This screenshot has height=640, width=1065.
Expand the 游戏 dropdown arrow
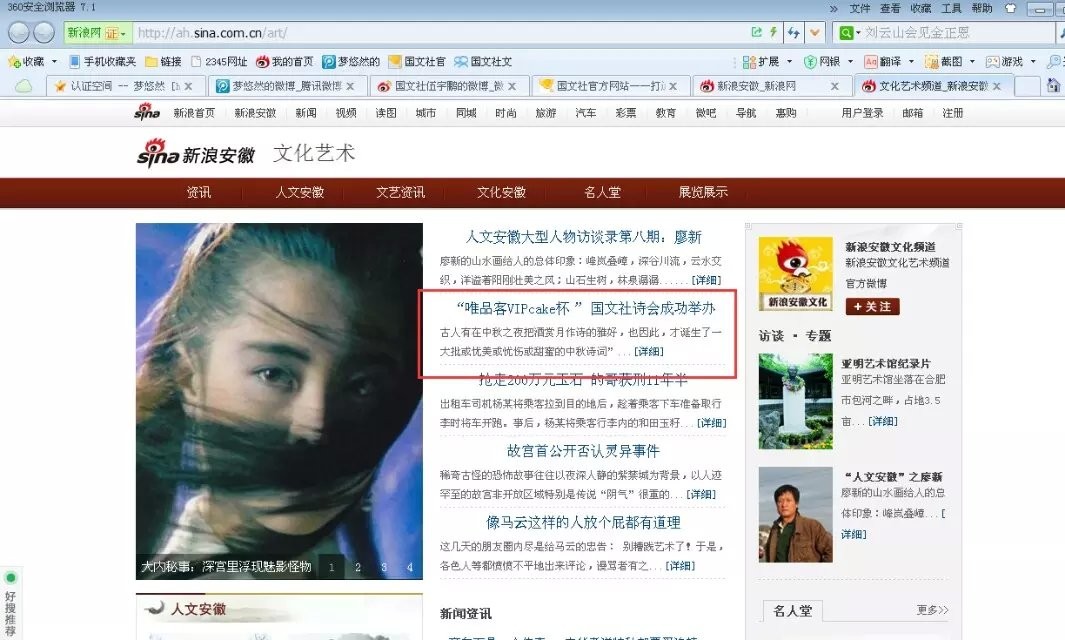(x=1033, y=62)
